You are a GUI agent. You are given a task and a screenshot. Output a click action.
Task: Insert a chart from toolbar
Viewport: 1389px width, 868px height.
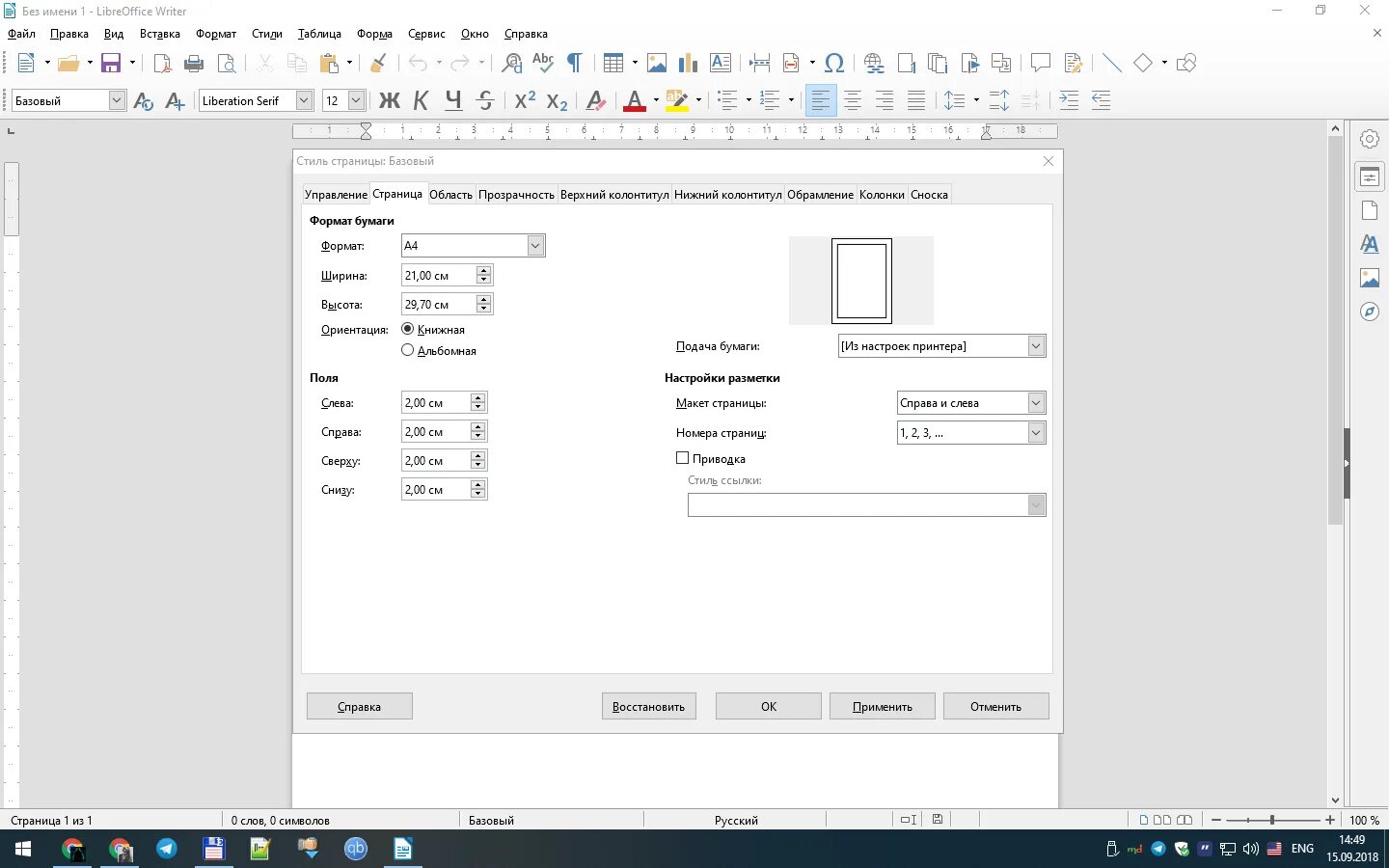(688, 64)
